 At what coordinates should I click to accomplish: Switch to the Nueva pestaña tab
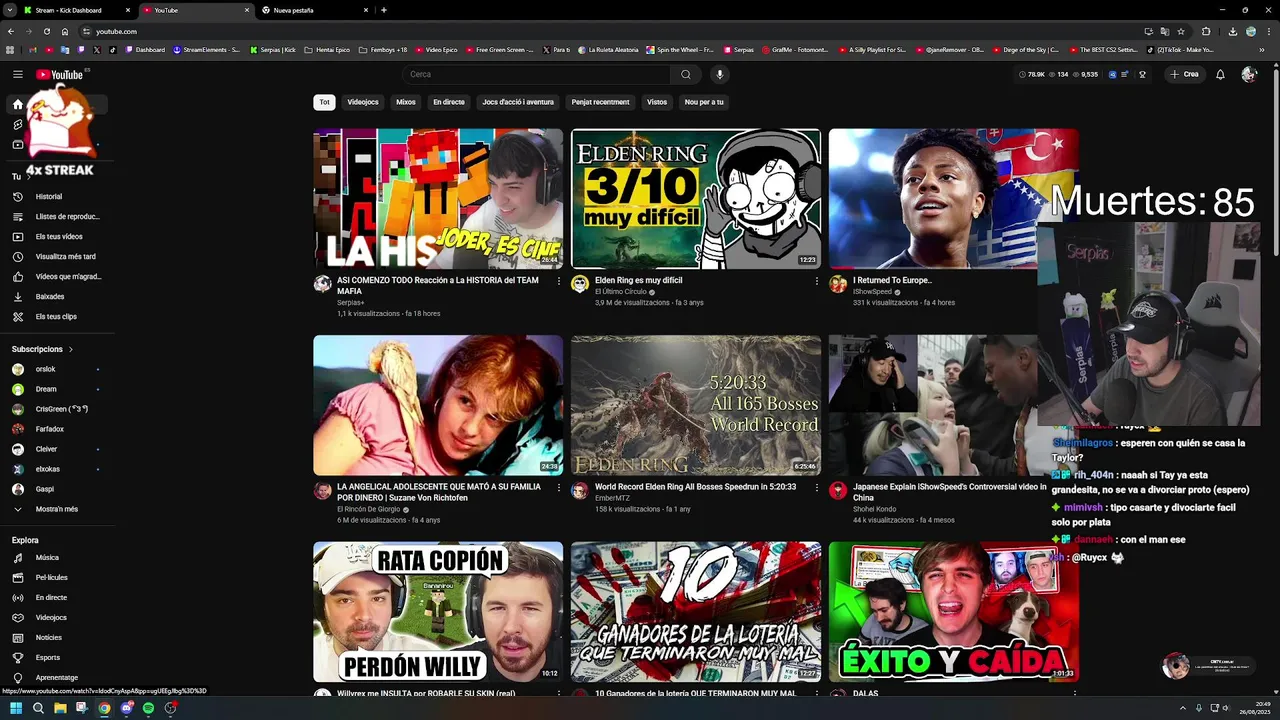[x=315, y=10]
